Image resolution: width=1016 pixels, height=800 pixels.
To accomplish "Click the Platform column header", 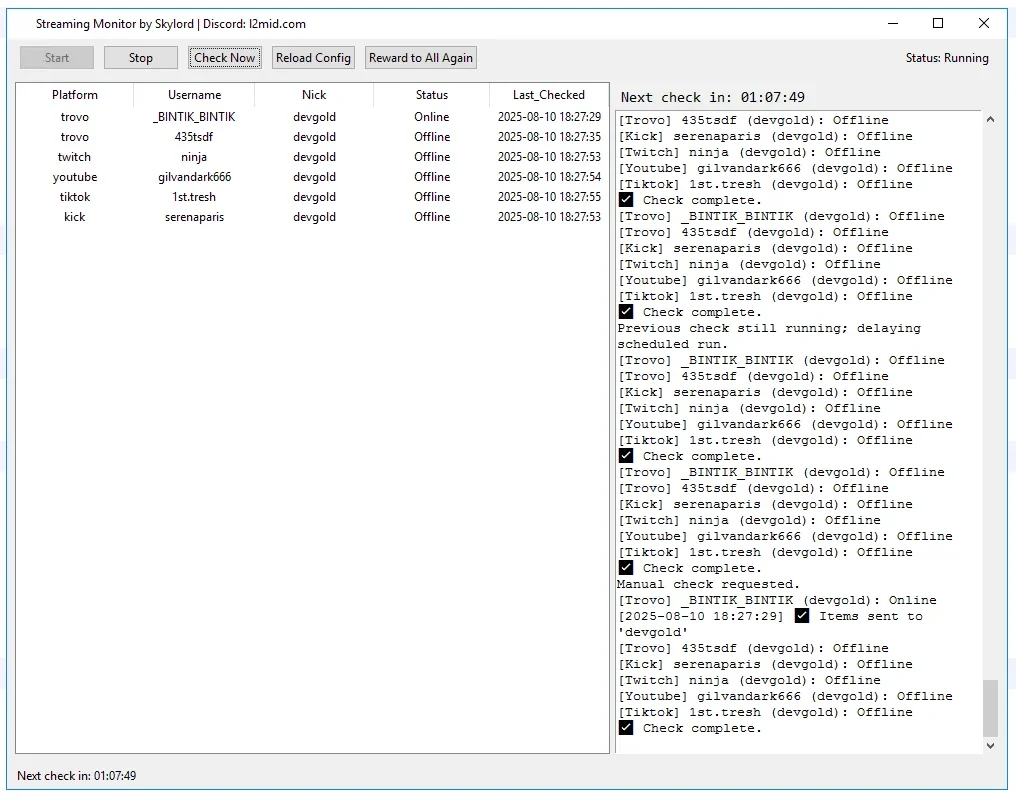I will (x=75, y=95).
